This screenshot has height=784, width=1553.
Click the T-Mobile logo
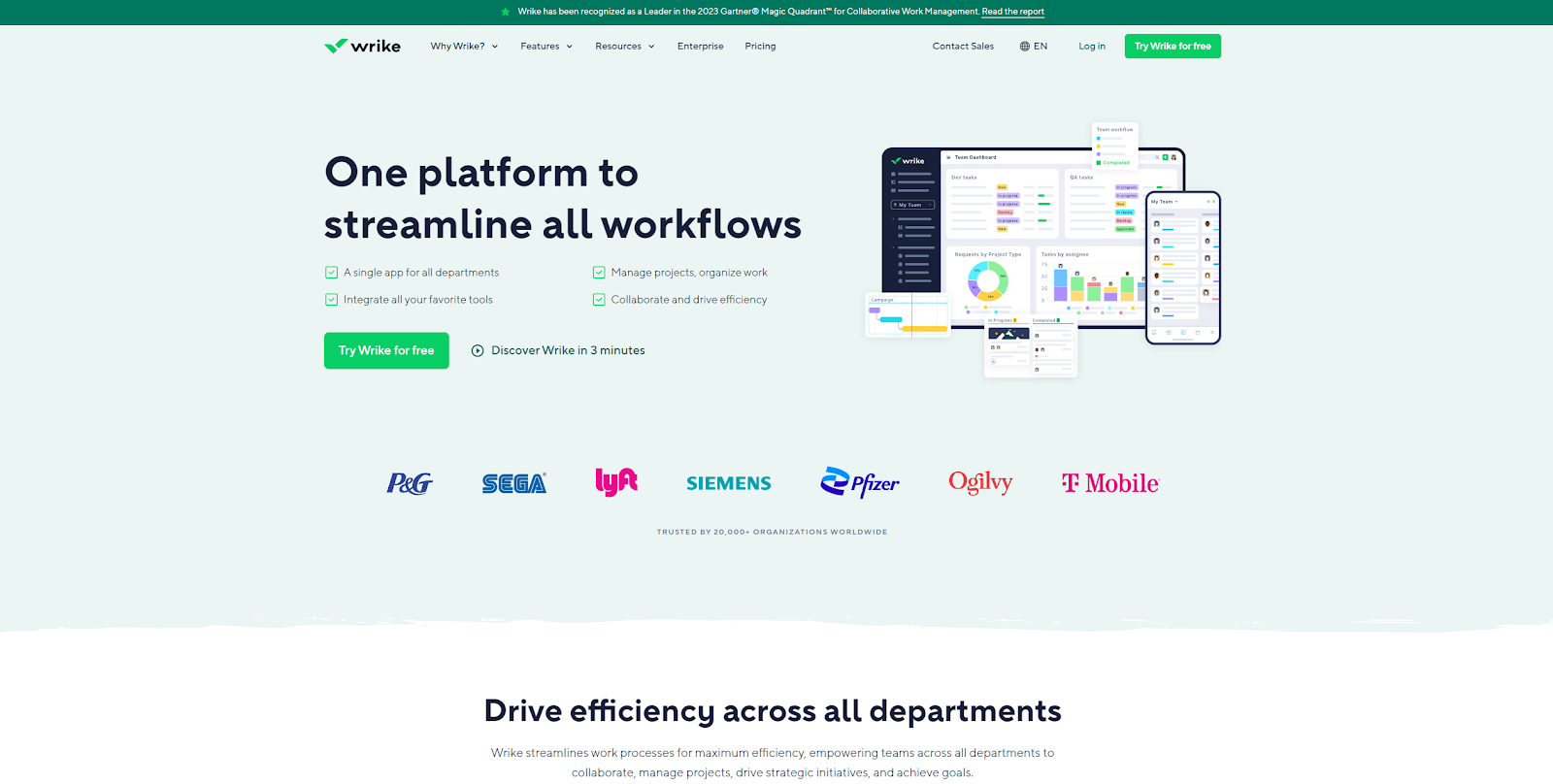click(1110, 483)
